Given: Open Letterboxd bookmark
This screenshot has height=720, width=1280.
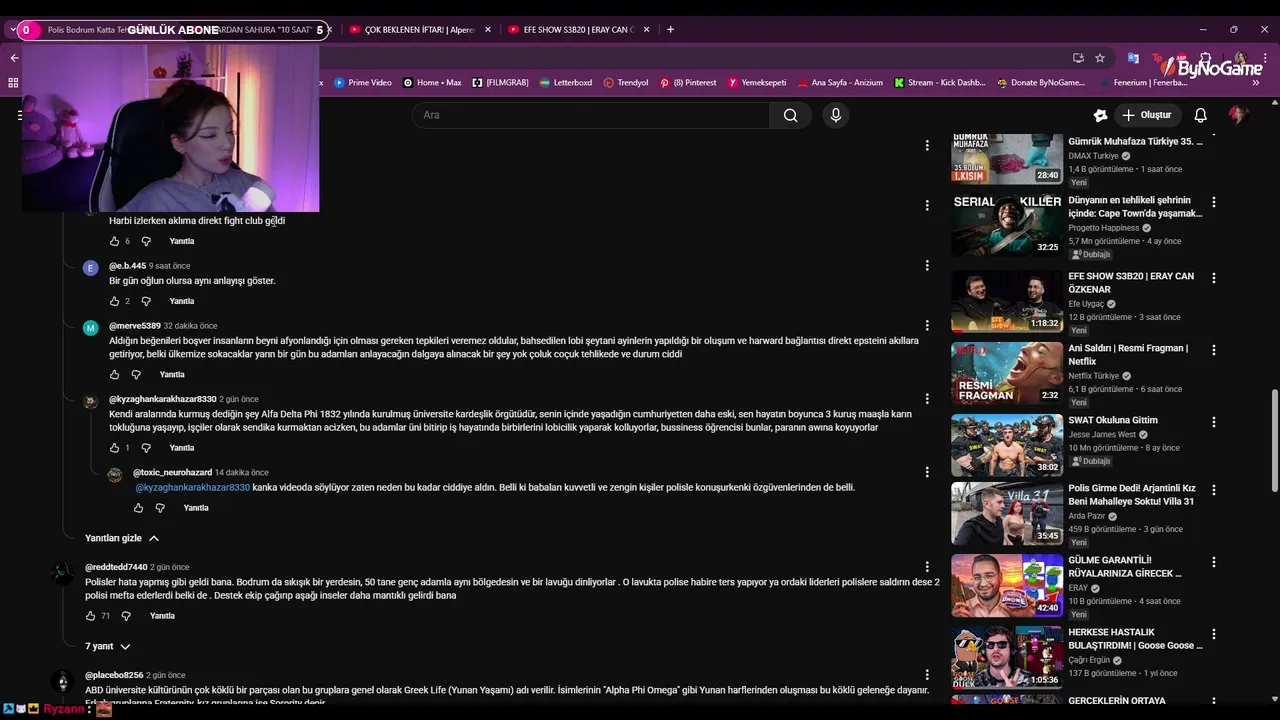Looking at the screenshot, I should [x=565, y=82].
